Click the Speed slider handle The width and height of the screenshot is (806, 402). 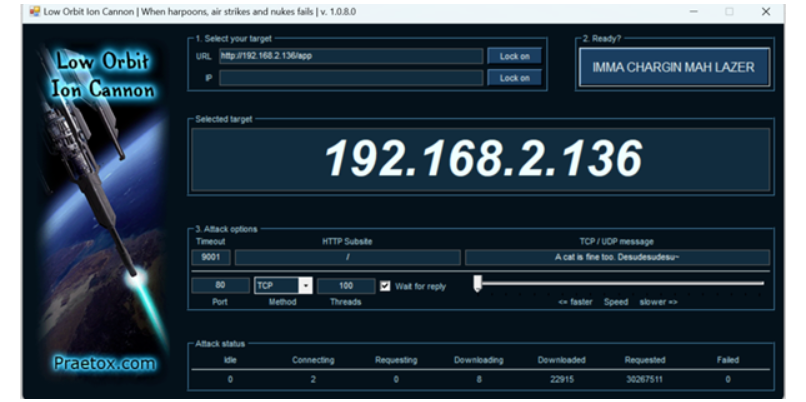[478, 284]
